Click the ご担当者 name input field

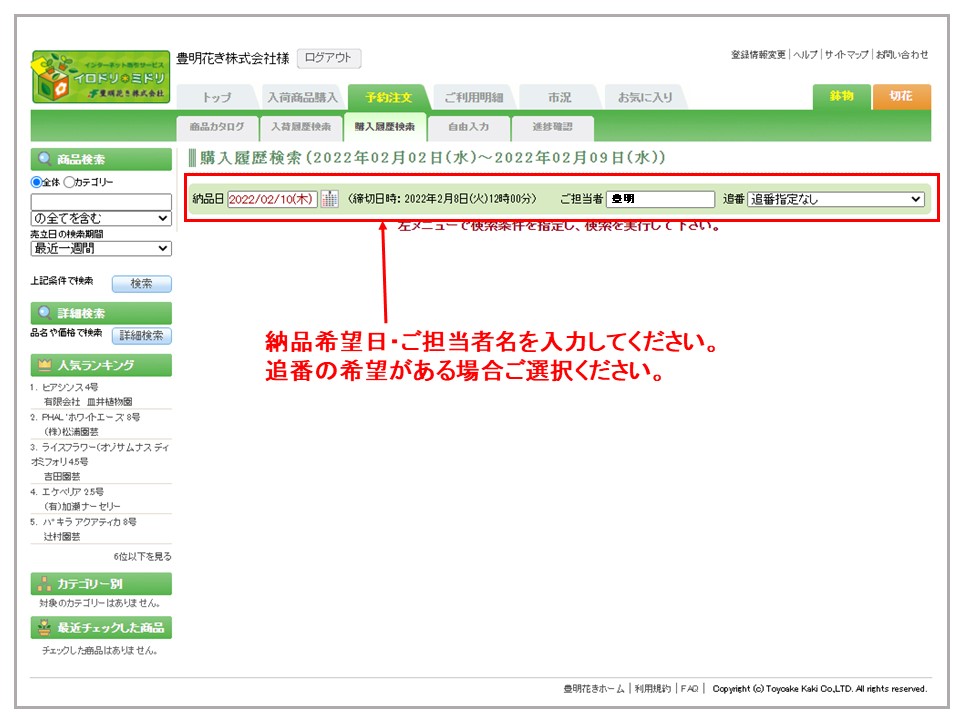[x=660, y=199]
